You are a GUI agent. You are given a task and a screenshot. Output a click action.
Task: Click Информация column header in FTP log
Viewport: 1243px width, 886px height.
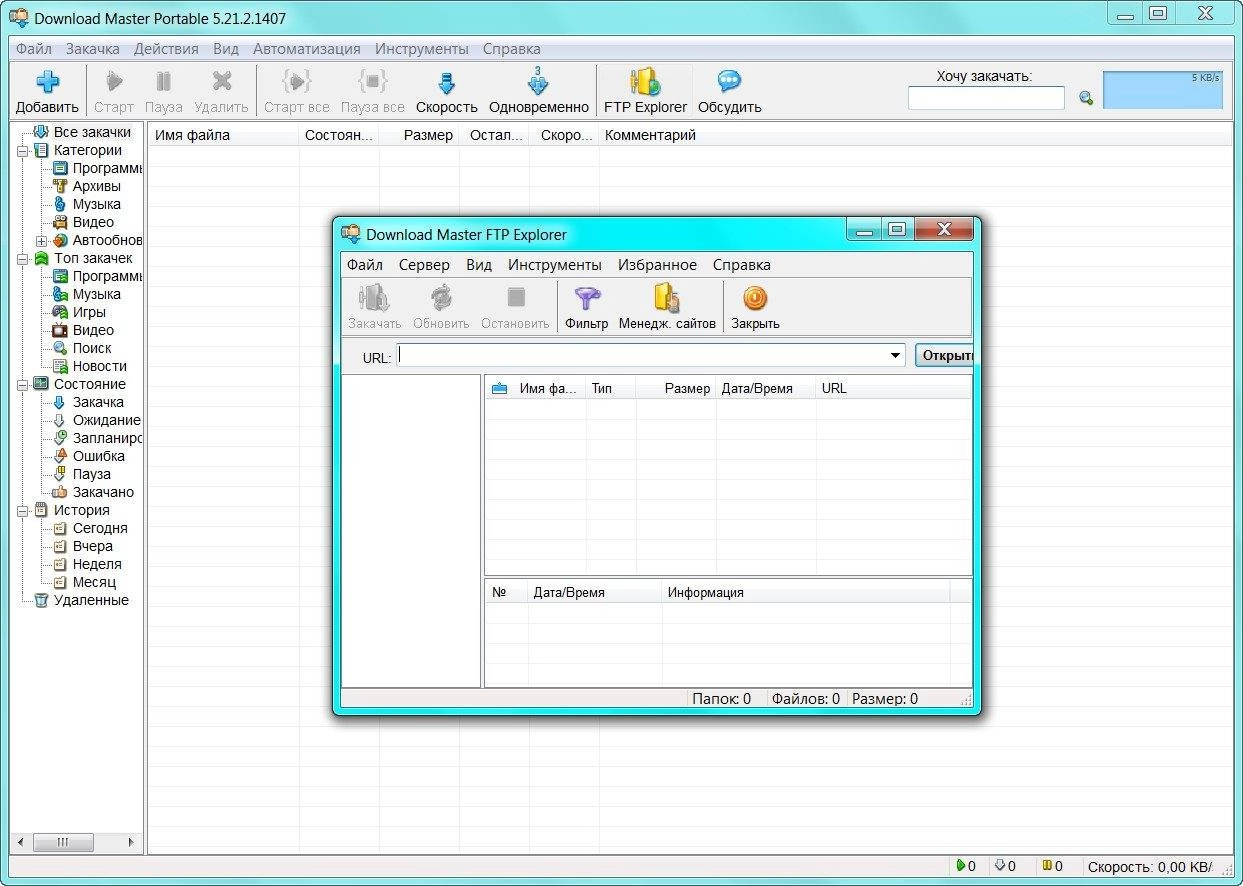pos(805,592)
